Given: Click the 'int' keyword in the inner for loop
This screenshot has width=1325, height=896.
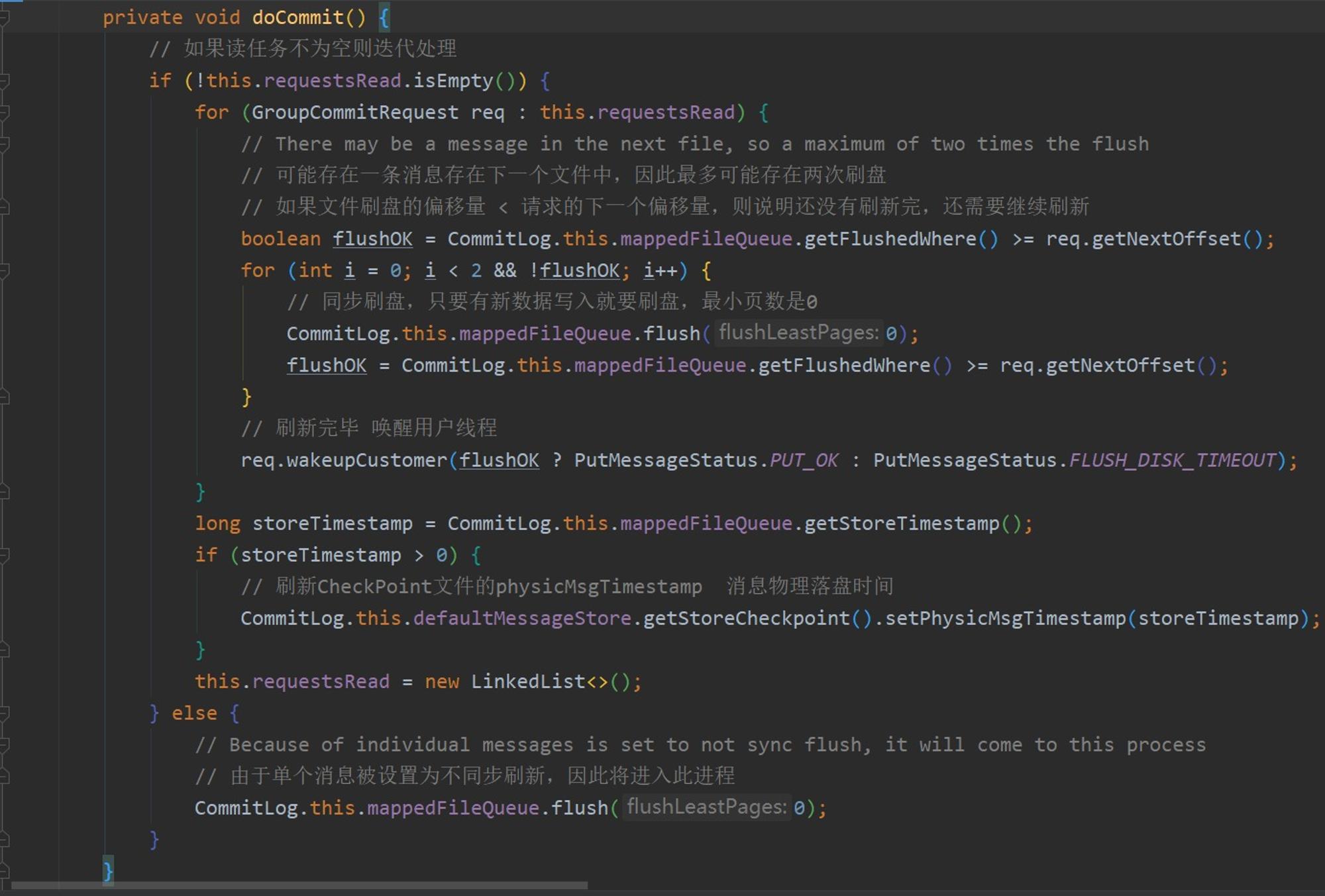Looking at the screenshot, I should (x=315, y=271).
